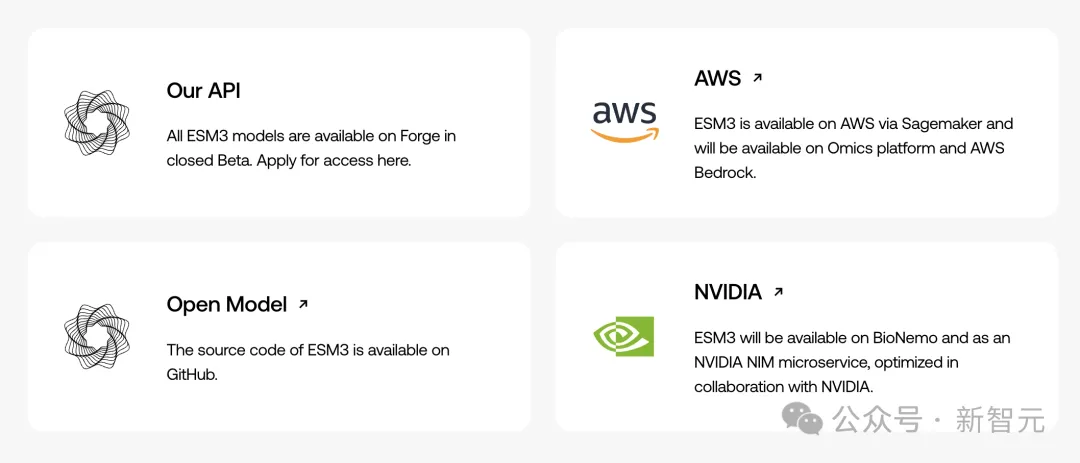Click the word Bedrock in AWS description
This screenshot has width=1080, height=463.
724,172
